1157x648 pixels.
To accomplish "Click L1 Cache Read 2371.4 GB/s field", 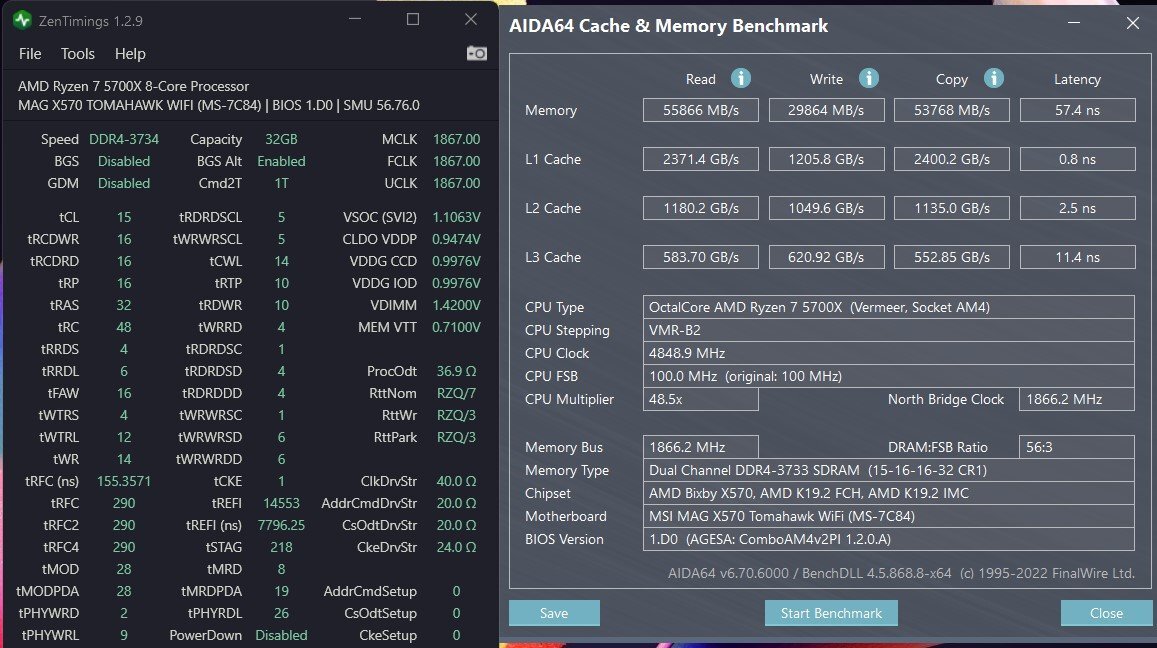I will (700, 159).
